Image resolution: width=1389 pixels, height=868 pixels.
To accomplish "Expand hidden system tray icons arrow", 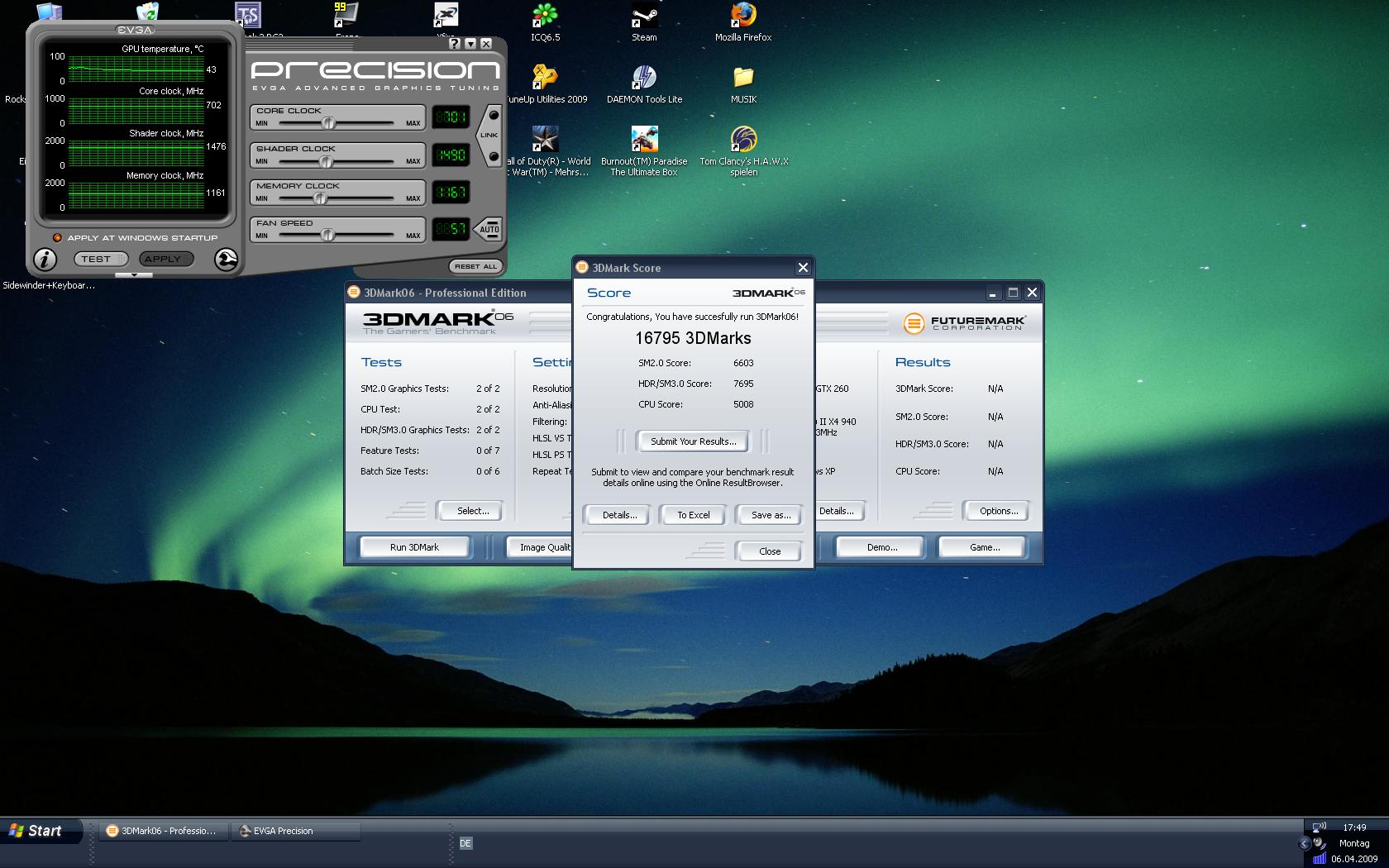I will click(x=1305, y=844).
